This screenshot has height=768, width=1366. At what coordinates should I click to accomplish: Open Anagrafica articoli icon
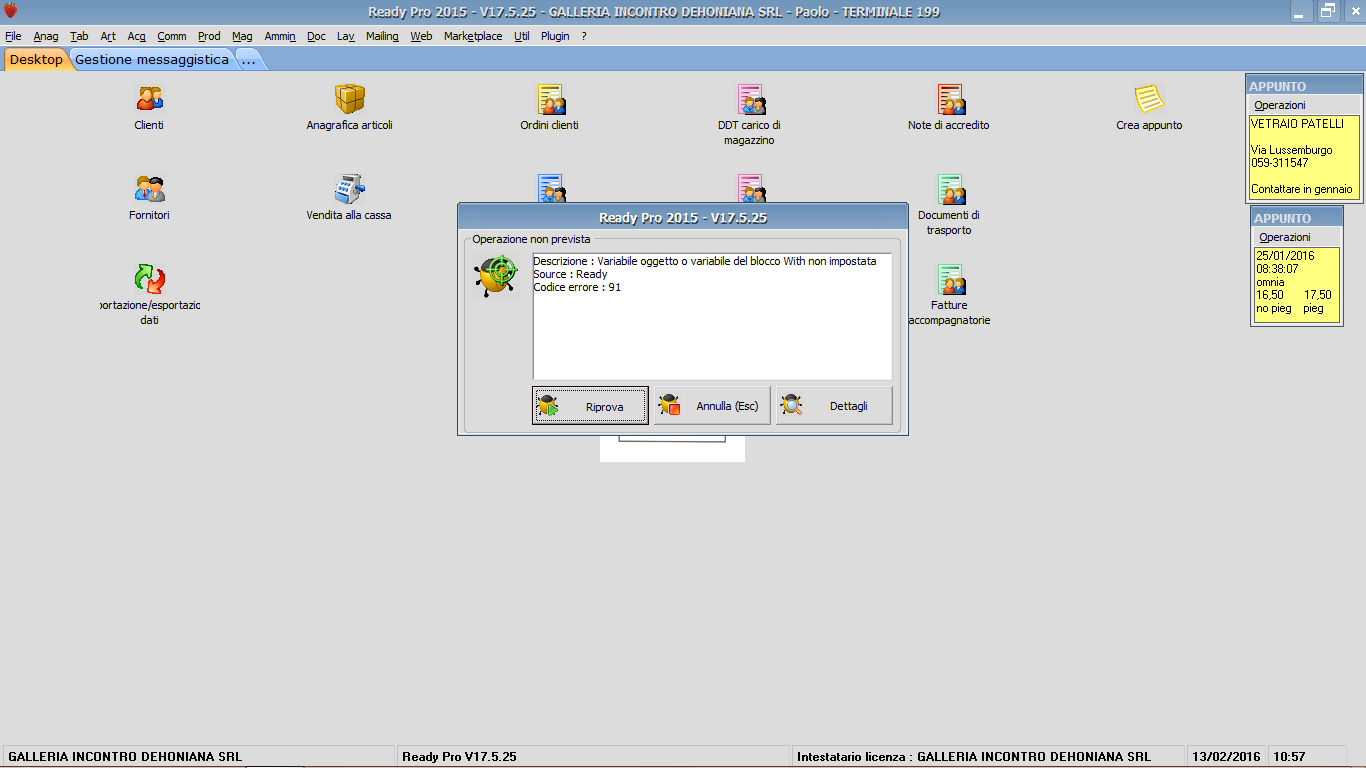pyautogui.click(x=349, y=99)
